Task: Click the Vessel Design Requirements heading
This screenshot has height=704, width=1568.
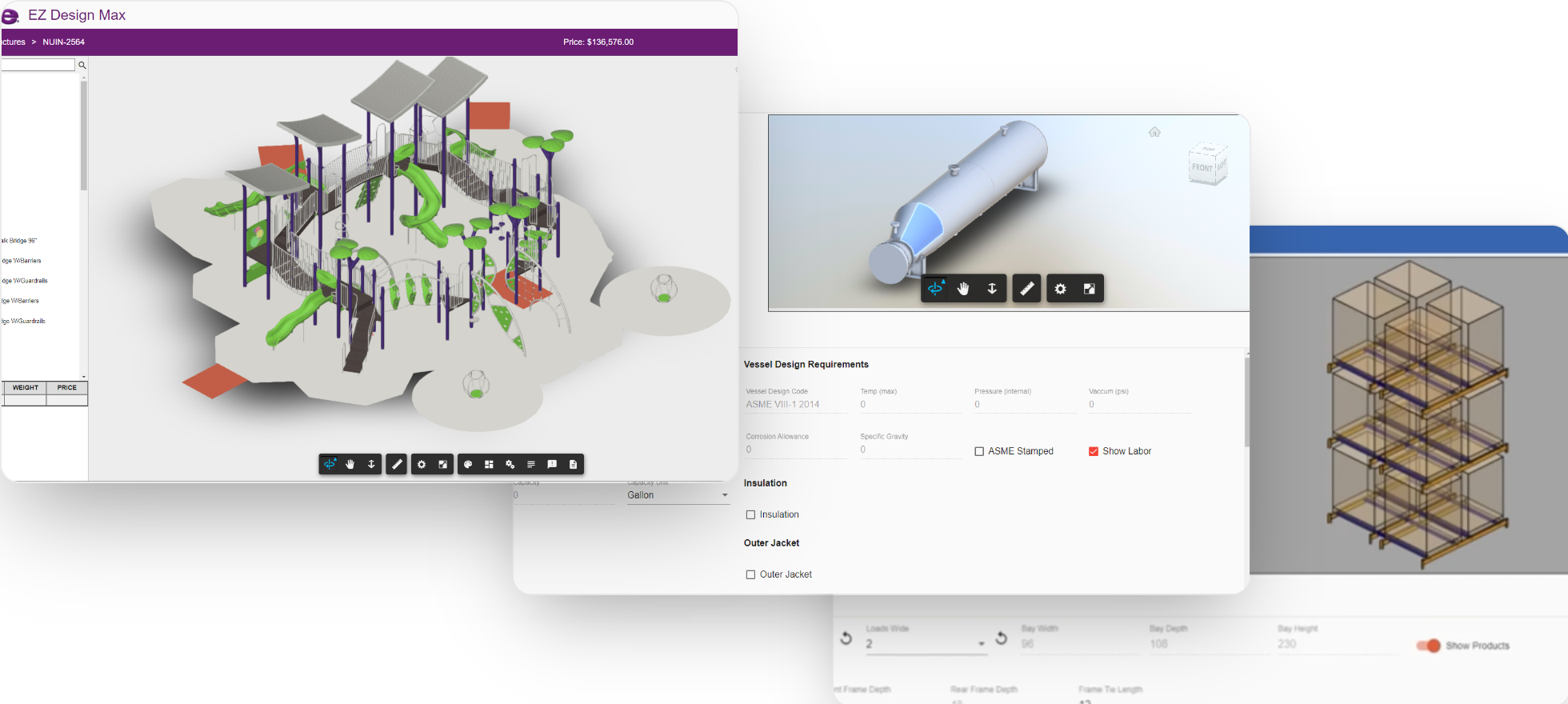Action: coord(806,364)
